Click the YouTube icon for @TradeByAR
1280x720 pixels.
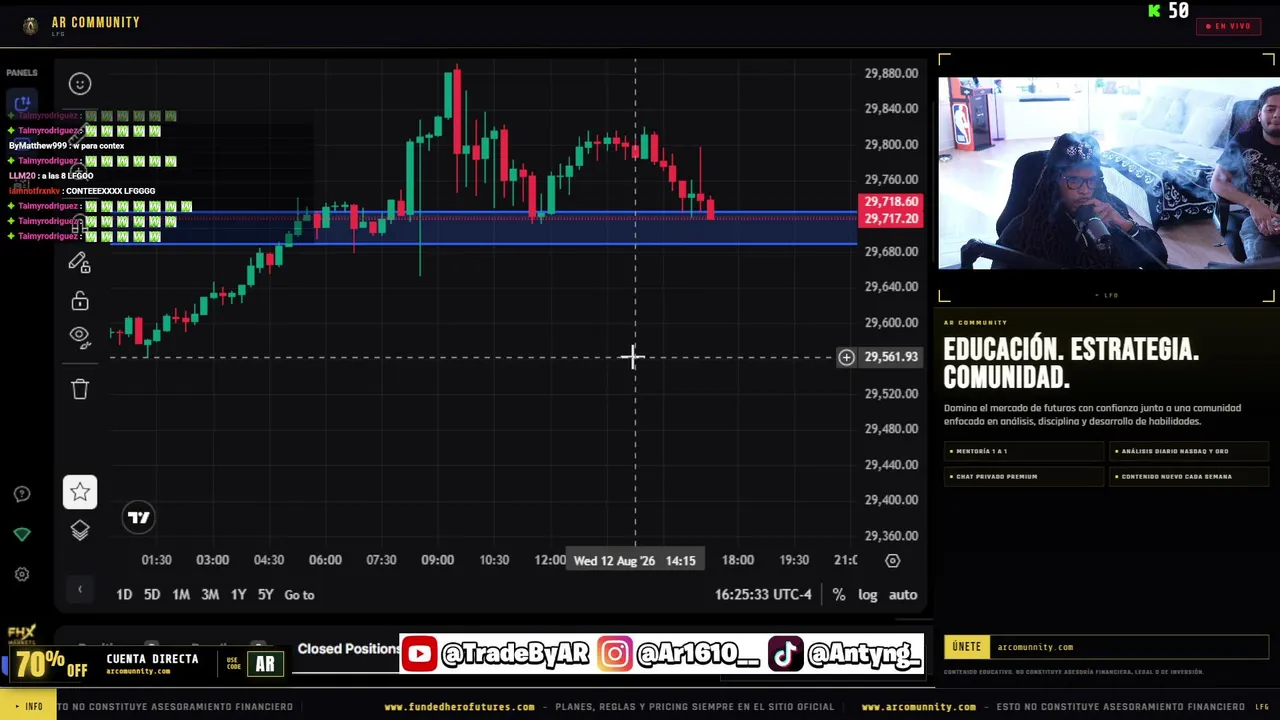click(420, 654)
